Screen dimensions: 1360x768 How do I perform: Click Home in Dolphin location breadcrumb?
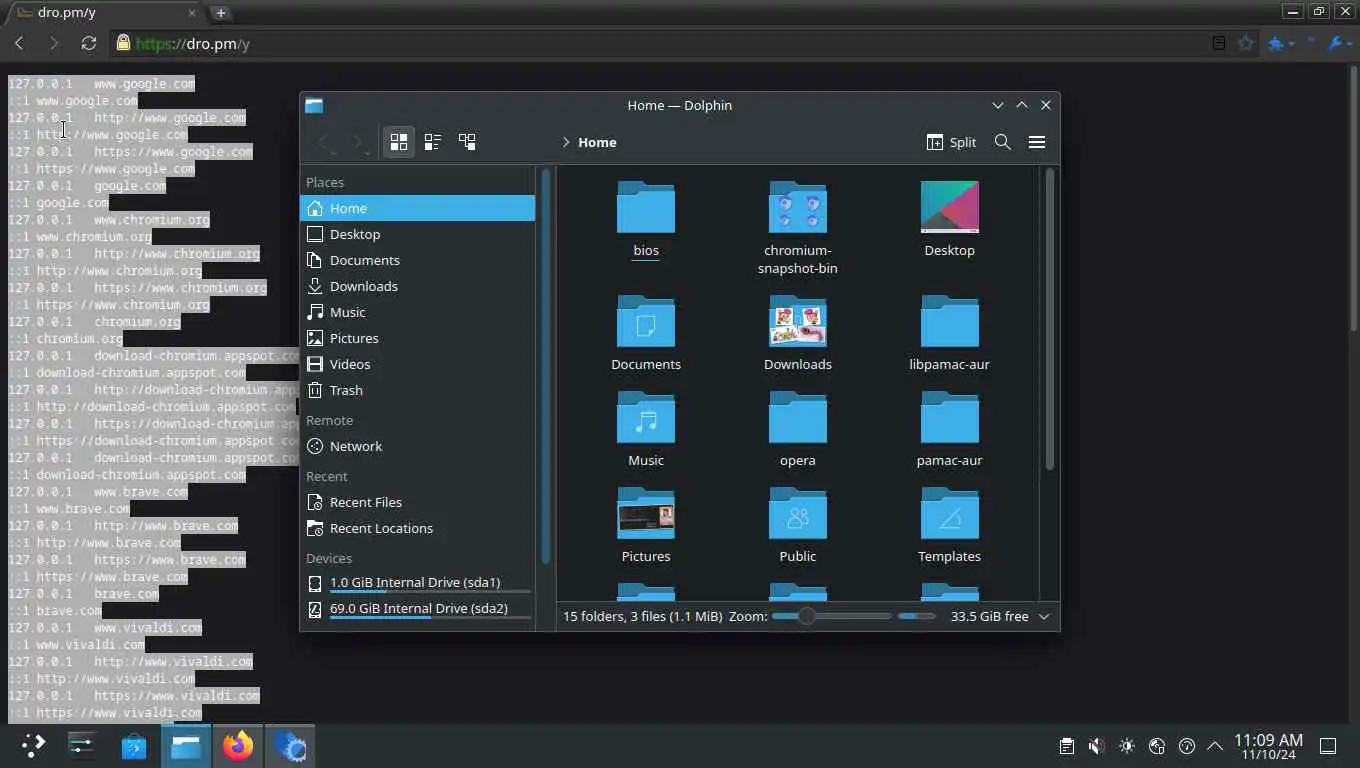coord(597,142)
